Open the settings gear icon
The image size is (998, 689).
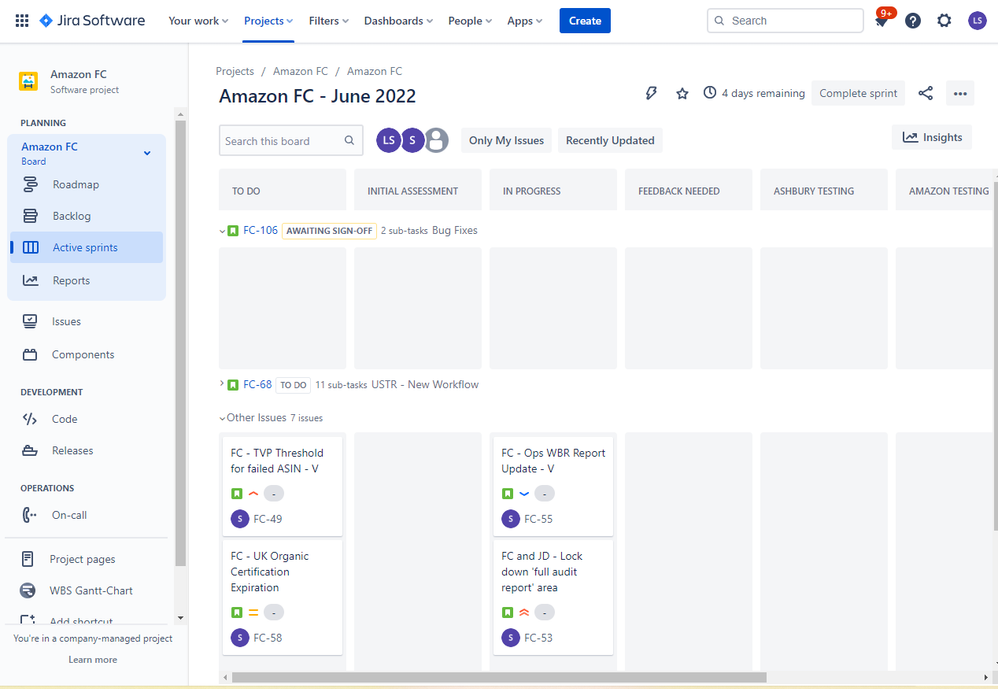coord(944,21)
